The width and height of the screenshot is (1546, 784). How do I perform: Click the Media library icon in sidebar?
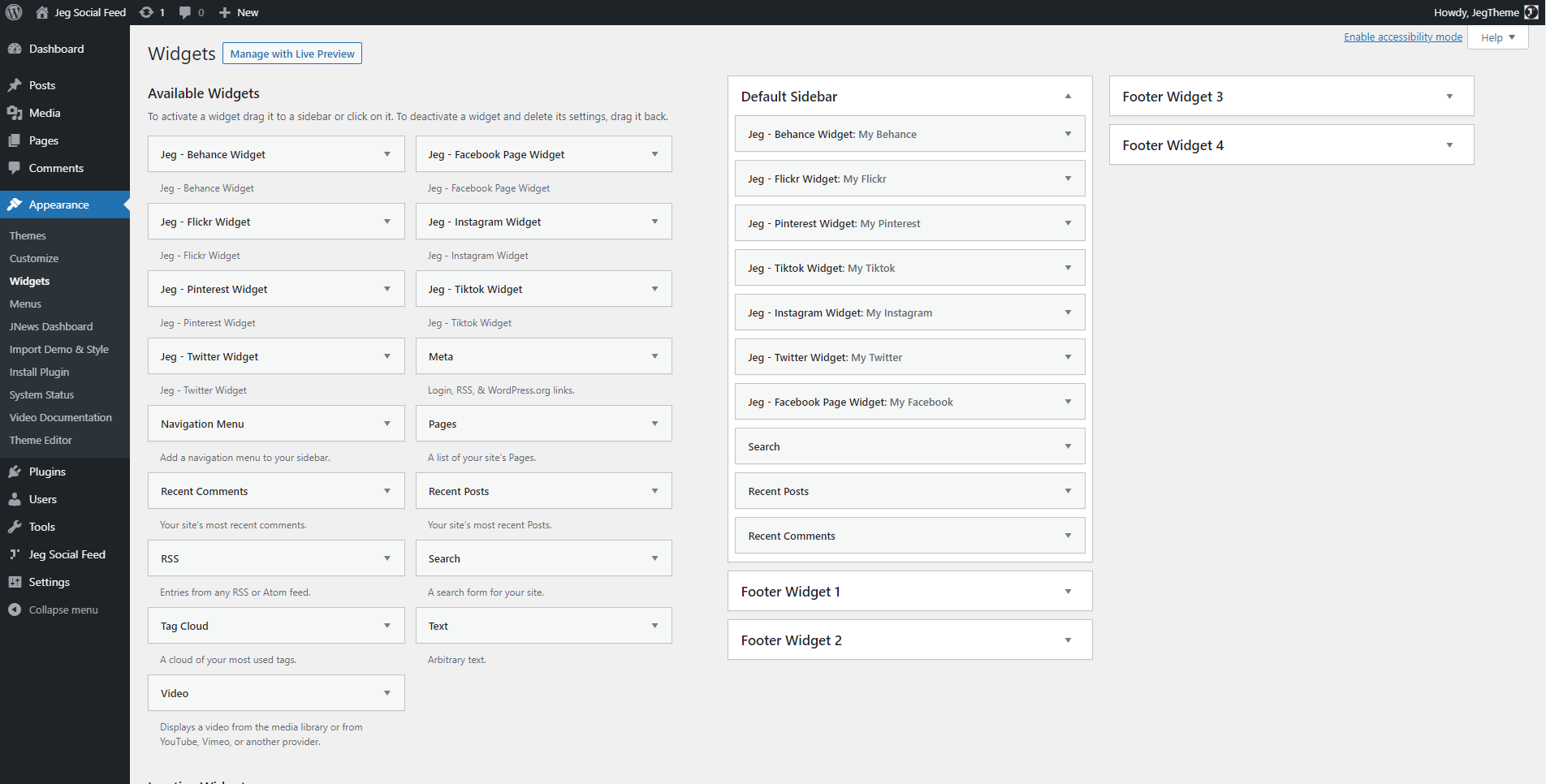[15, 113]
